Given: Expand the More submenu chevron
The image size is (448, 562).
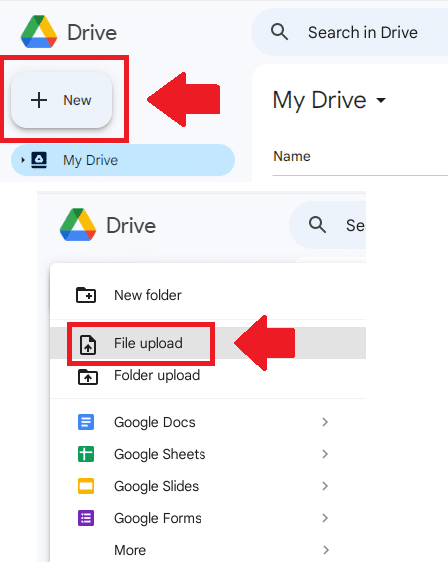Looking at the screenshot, I should tap(325, 550).
